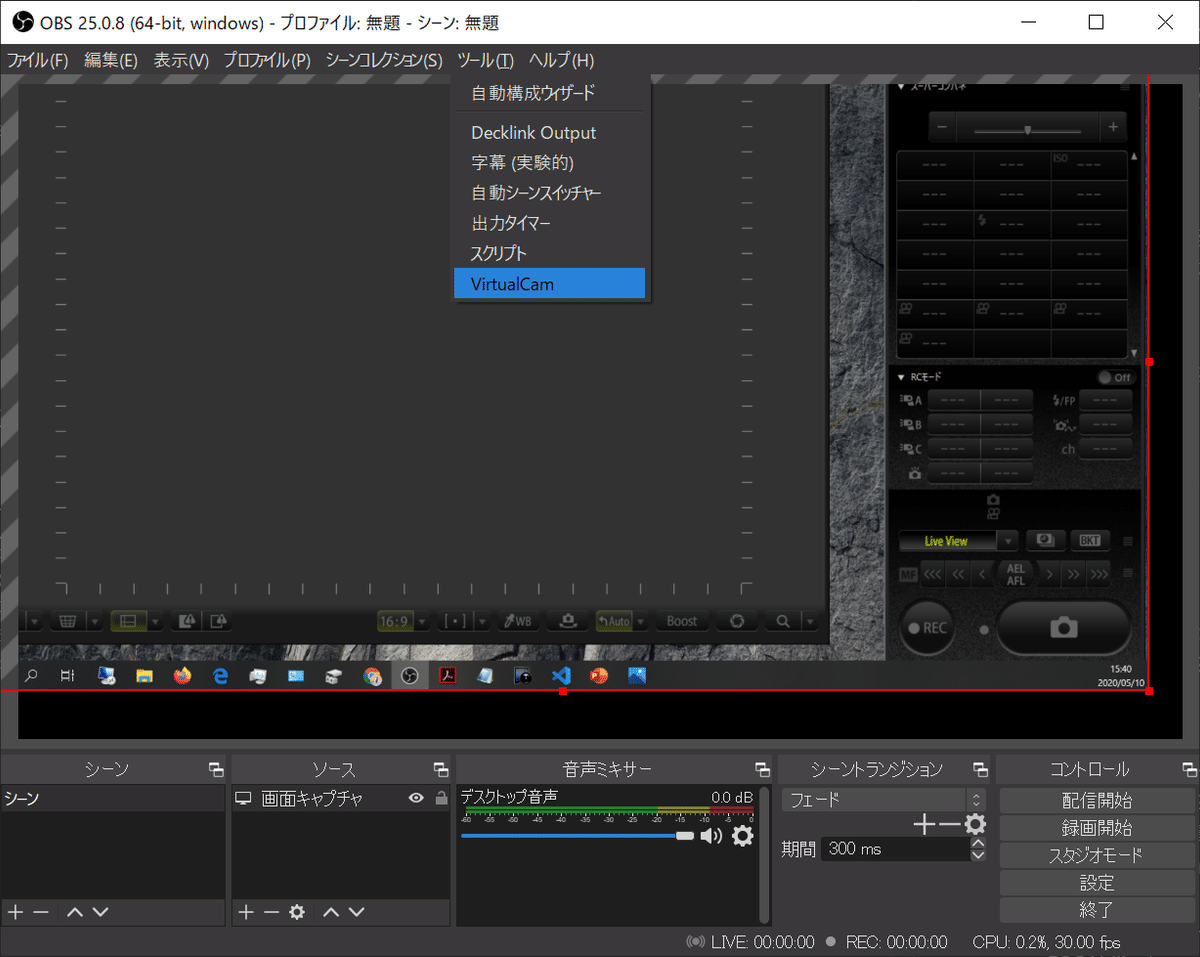Remove the selected source with minus icon

point(271,912)
